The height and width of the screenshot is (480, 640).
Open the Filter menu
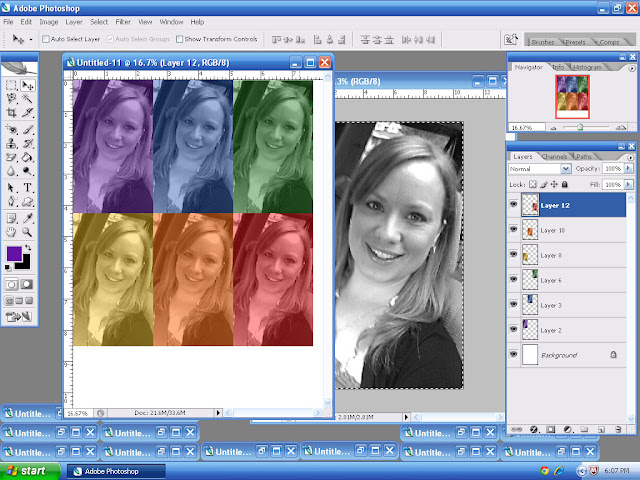point(123,22)
